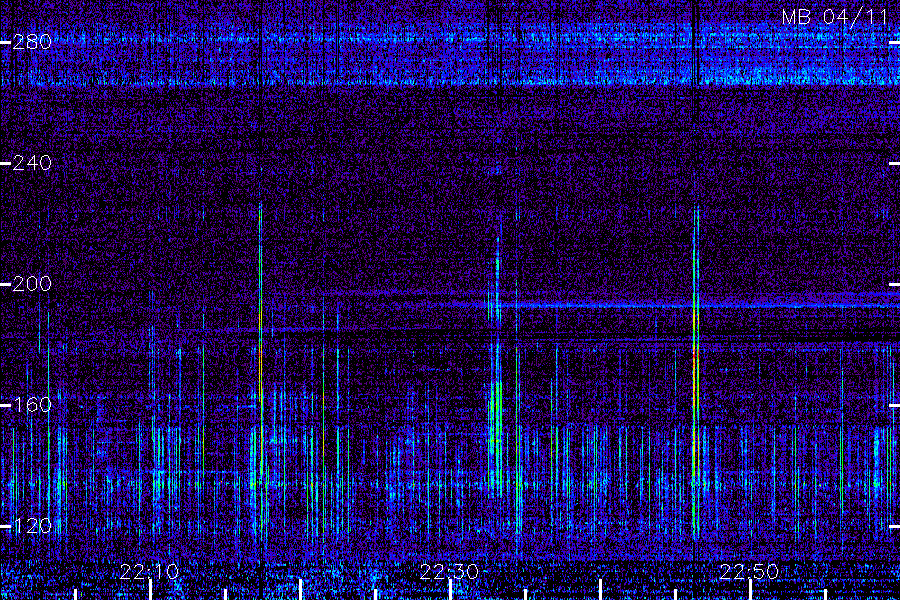Image resolution: width=900 pixels, height=600 pixels.
Task: Click the 280 frequency axis label
Action: [32, 42]
